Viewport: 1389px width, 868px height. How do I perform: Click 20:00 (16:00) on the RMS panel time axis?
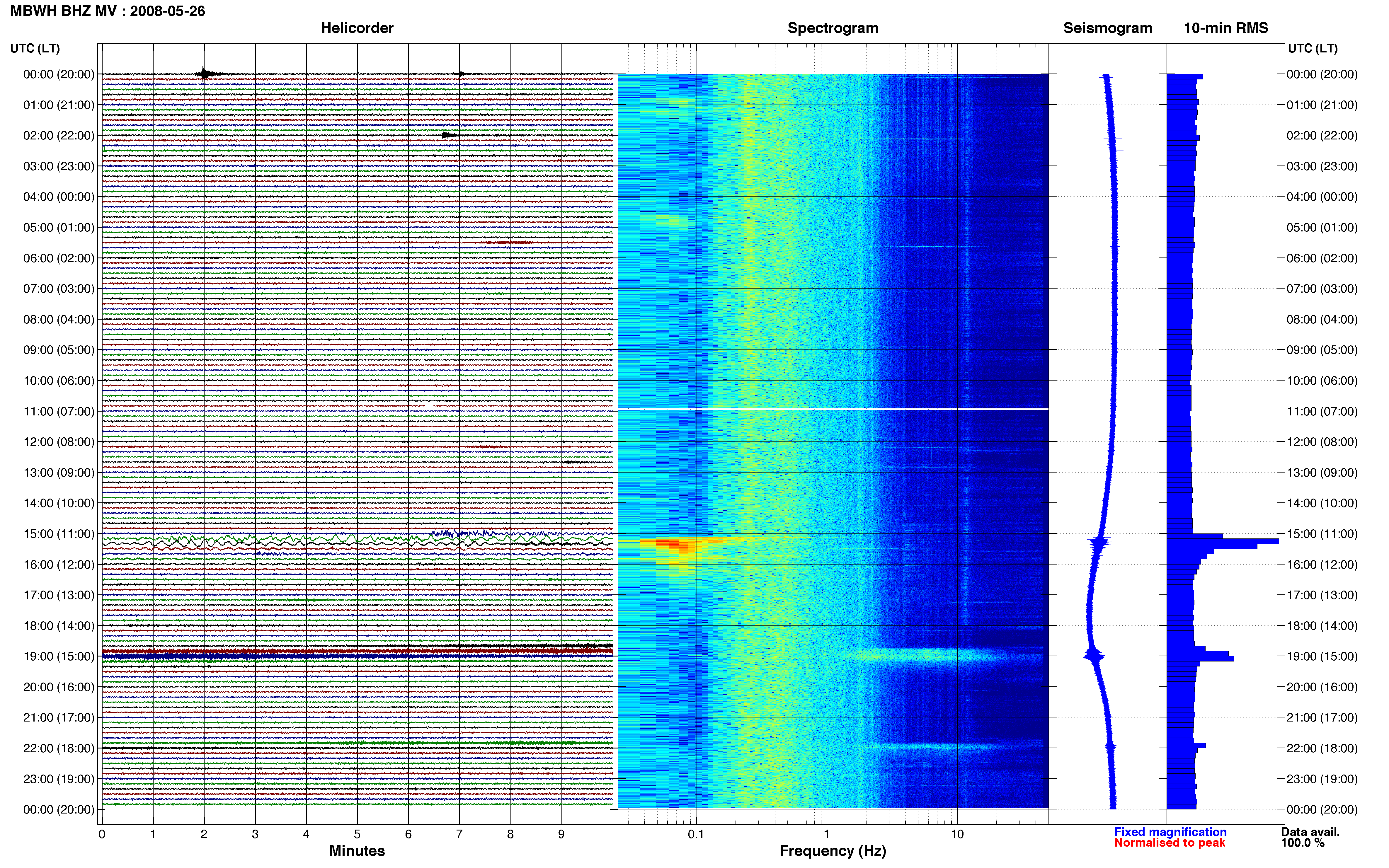click(x=1322, y=687)
